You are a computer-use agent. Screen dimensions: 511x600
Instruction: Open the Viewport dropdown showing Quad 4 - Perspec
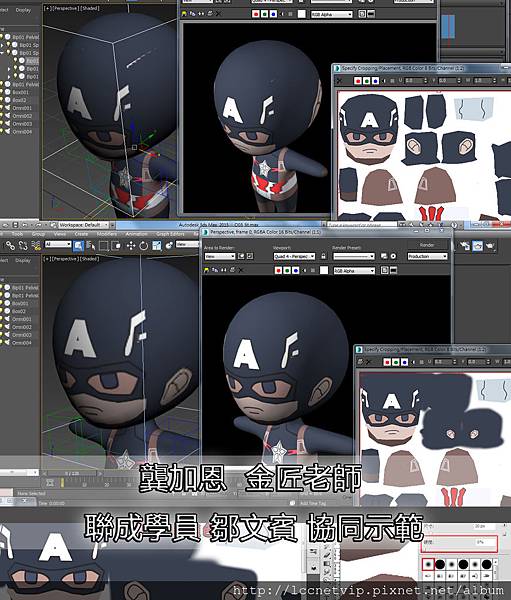294,256
